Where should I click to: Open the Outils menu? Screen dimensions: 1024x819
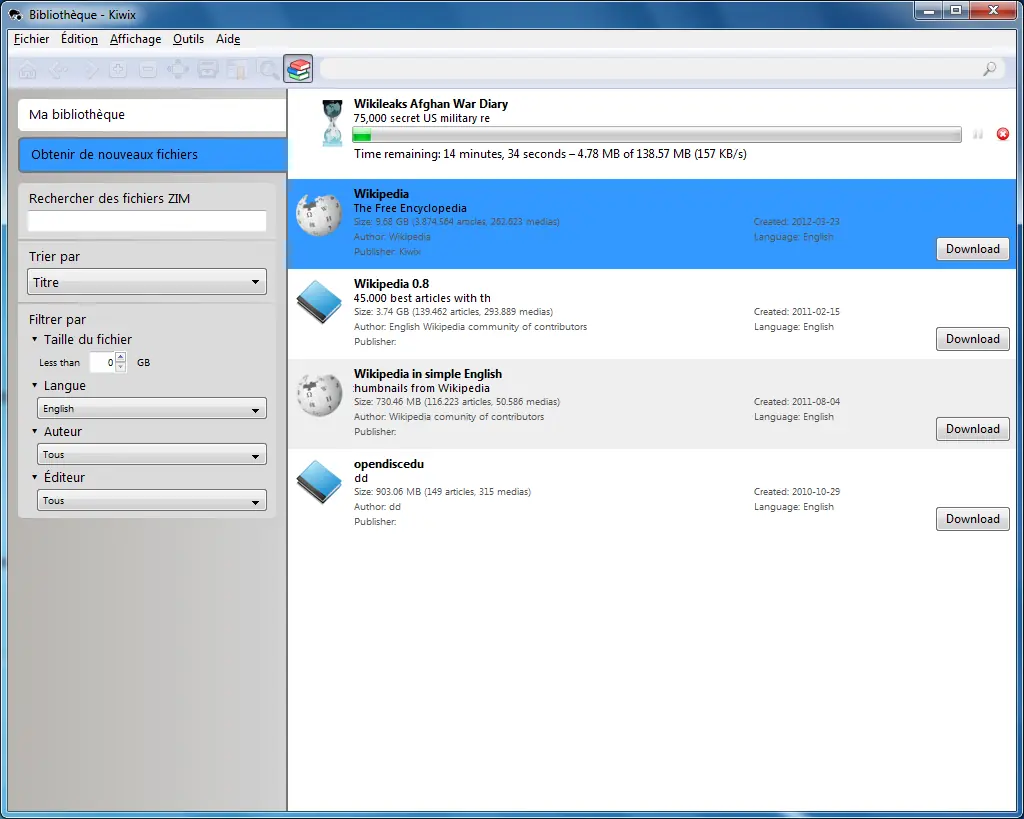click(x=188, y=39)
